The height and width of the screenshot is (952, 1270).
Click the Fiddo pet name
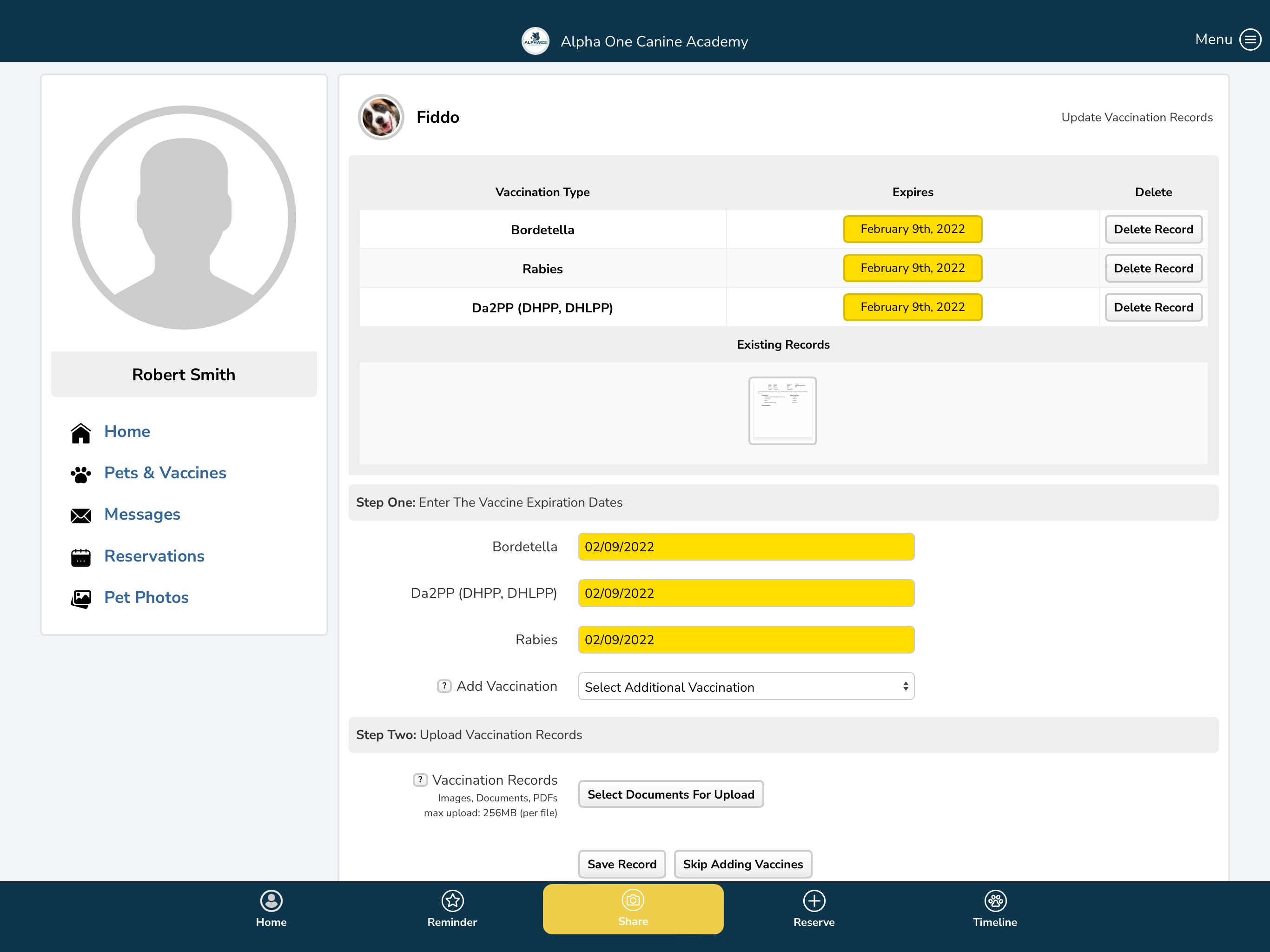click(x=437, y=118)
